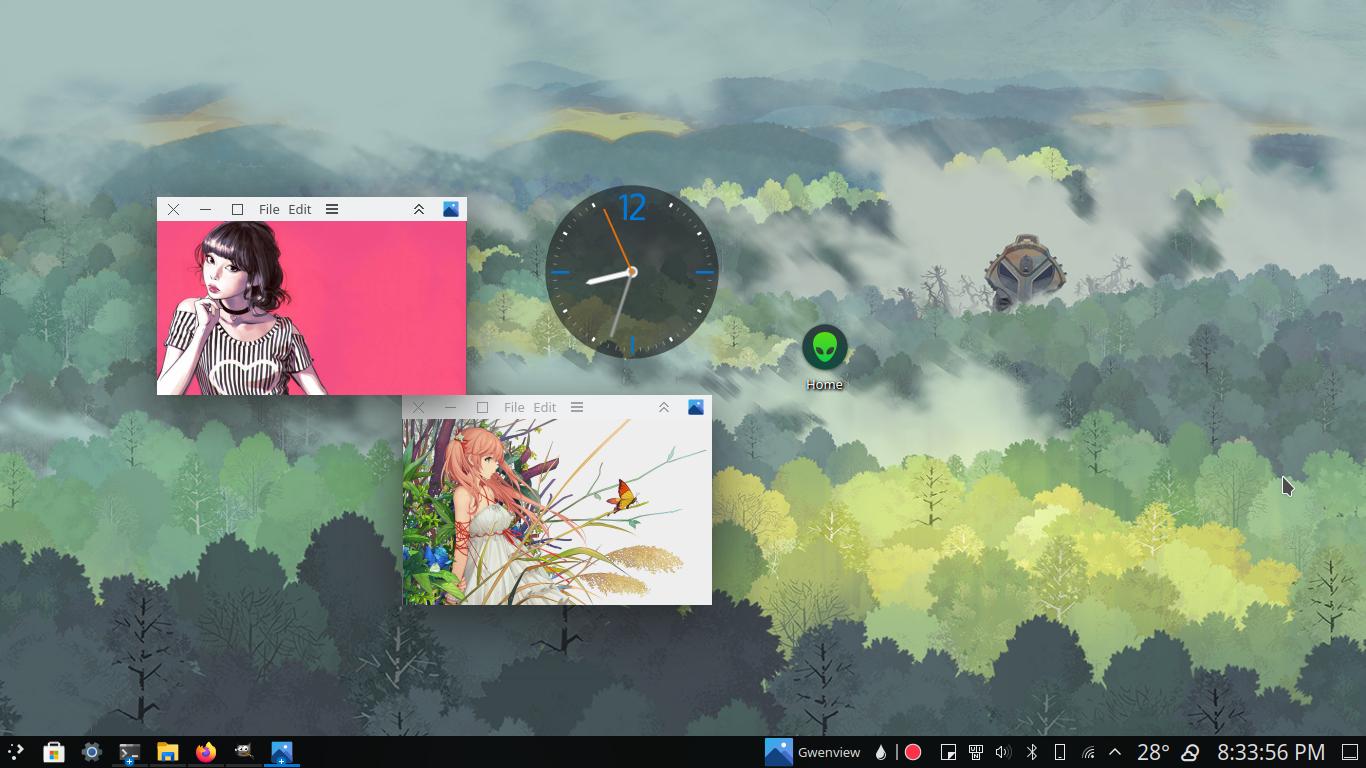Launch Firefox from the taskbar
Image resolution: width=1366 pixels, height=768 pixels.
(206, 752)
